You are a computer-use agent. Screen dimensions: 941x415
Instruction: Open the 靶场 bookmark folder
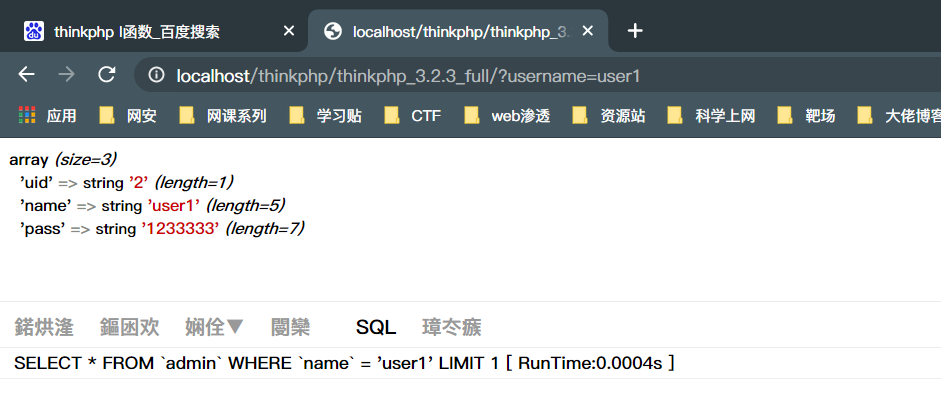pyautogui.click(x=806, y=115)
